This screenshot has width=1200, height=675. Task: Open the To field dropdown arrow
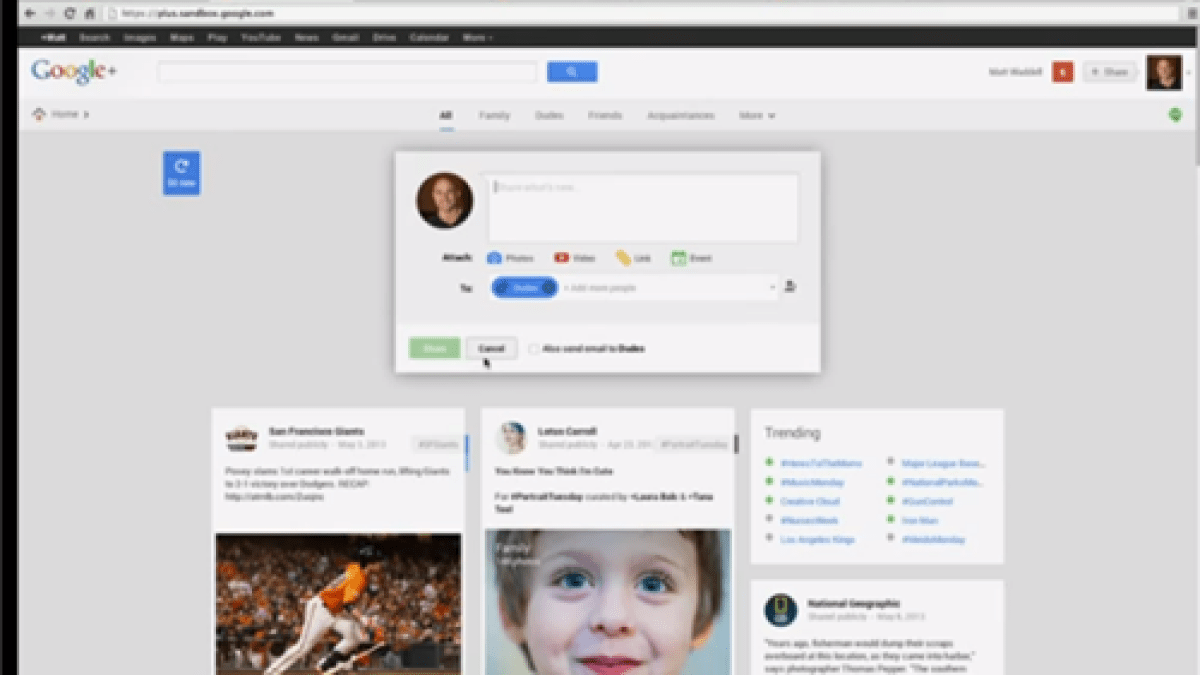[772, 288]
